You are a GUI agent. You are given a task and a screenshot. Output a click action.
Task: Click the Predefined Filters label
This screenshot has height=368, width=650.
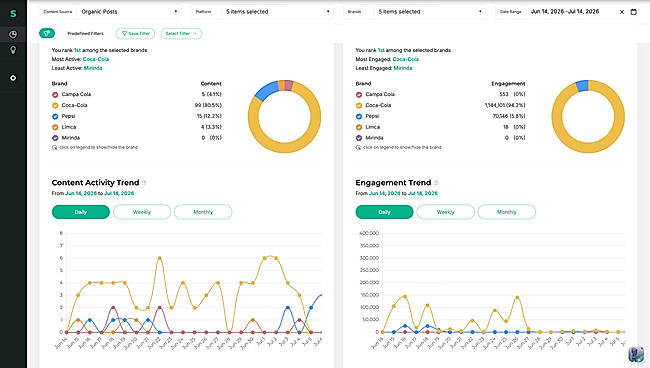click(x=85, y=34)
